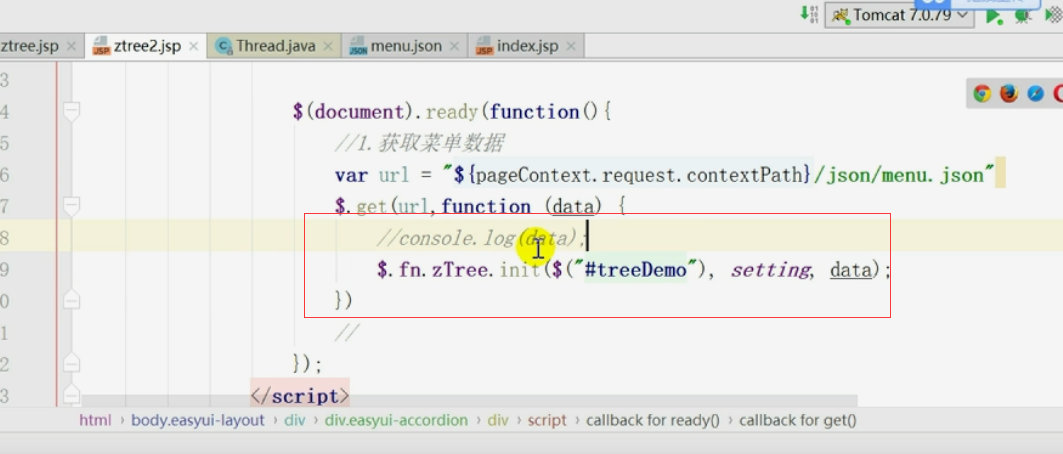Click the JSP file icon on index.jsp tab
1063x454 pixels.
click(484, 47)
